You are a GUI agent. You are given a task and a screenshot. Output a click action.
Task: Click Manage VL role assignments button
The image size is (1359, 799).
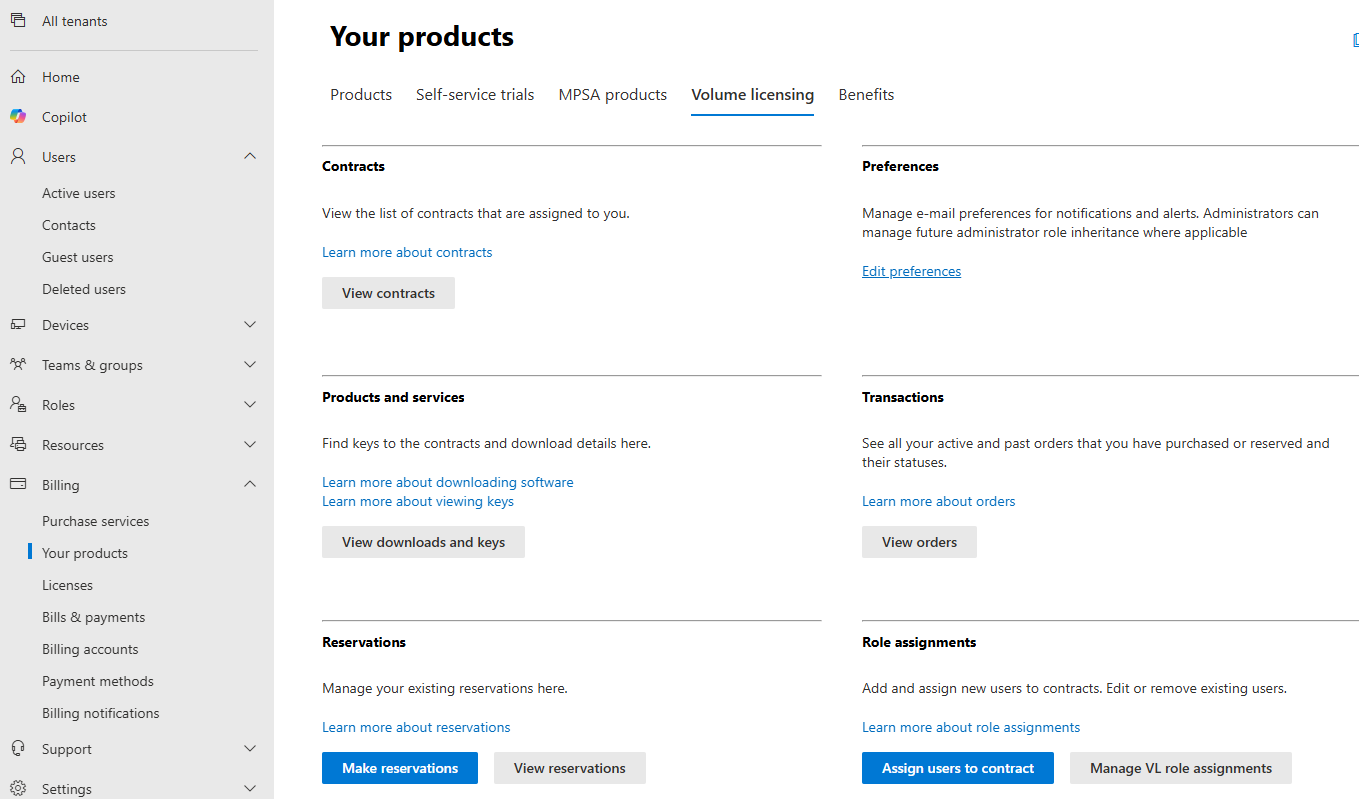click(1181, 768)
